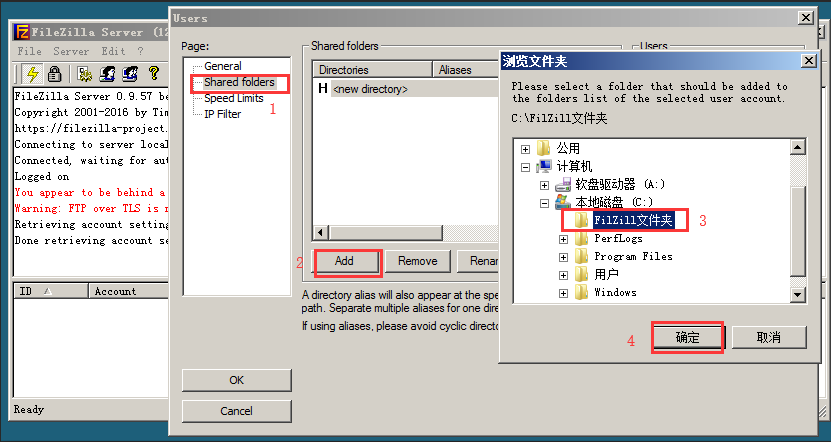Screen dimensions: 831x442
Task: Click the partially hidden Rename button
Action: [478, 261]
